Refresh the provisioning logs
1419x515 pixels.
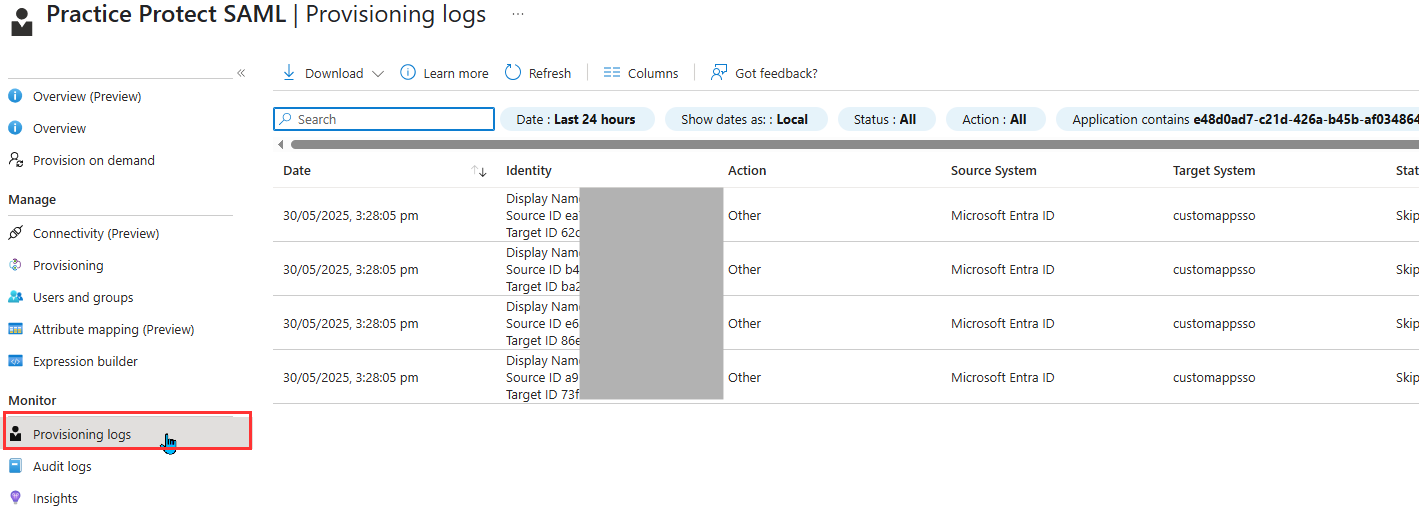(x=549, y=74)
